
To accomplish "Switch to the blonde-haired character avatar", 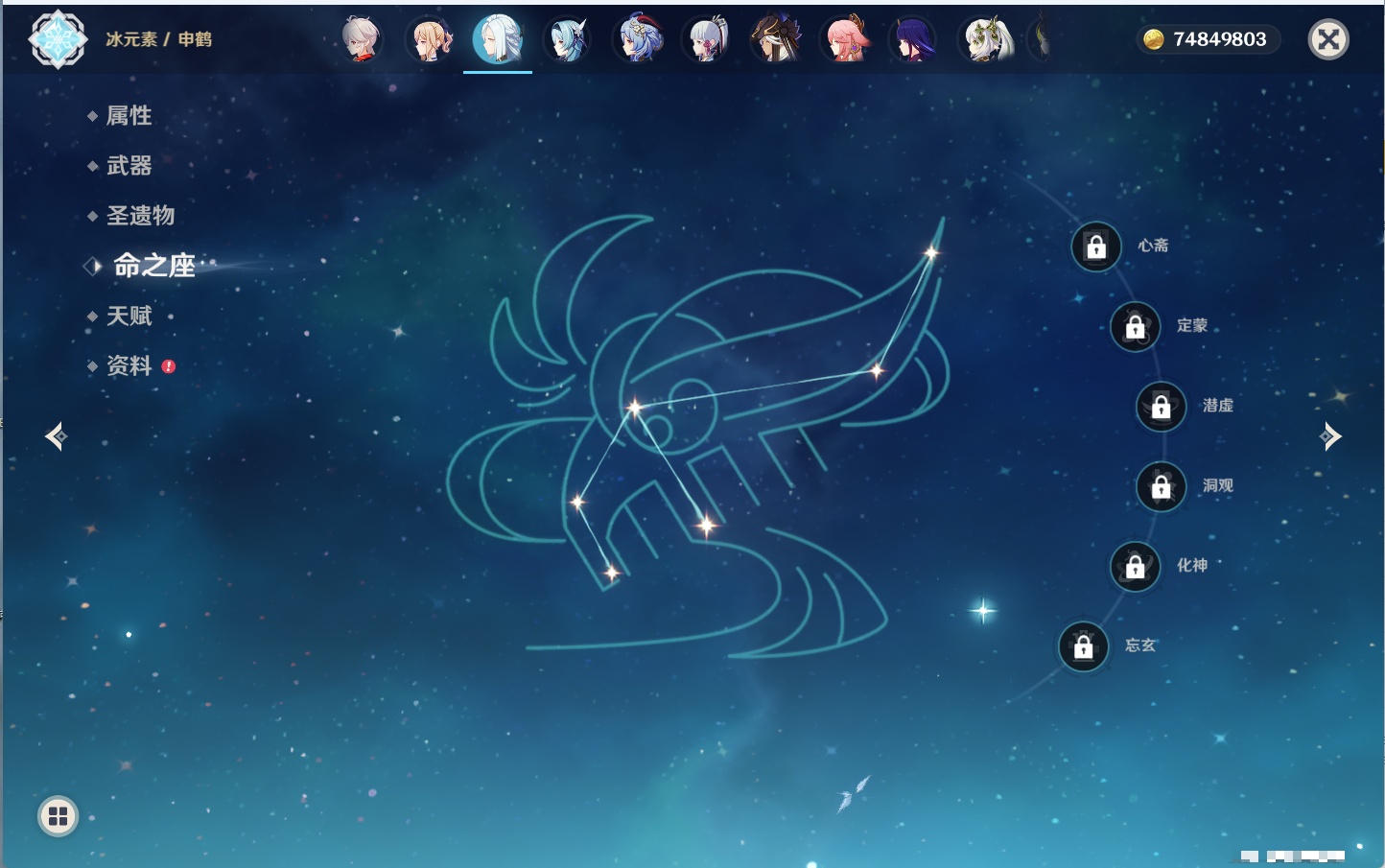I will coord(430,39).
